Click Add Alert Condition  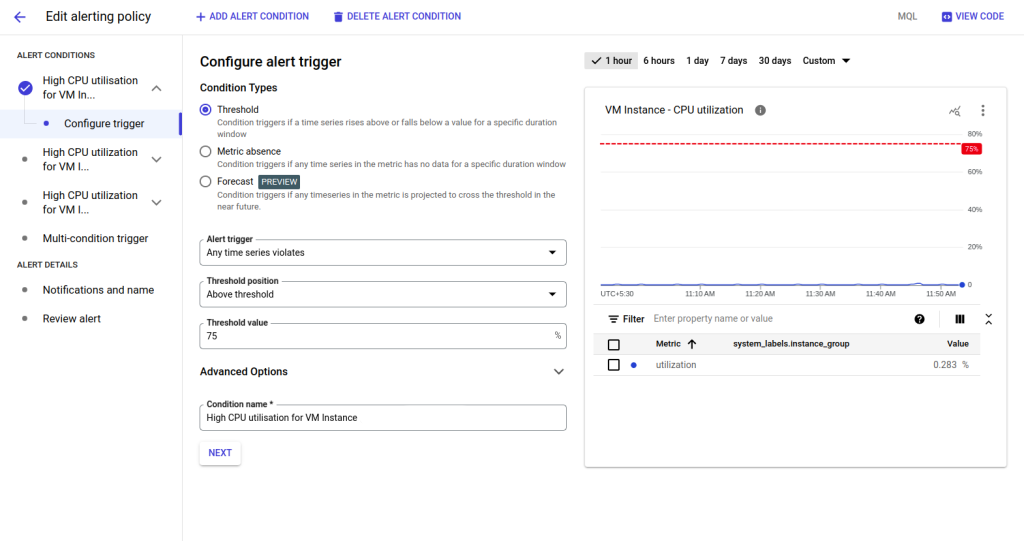pos(252,17)
